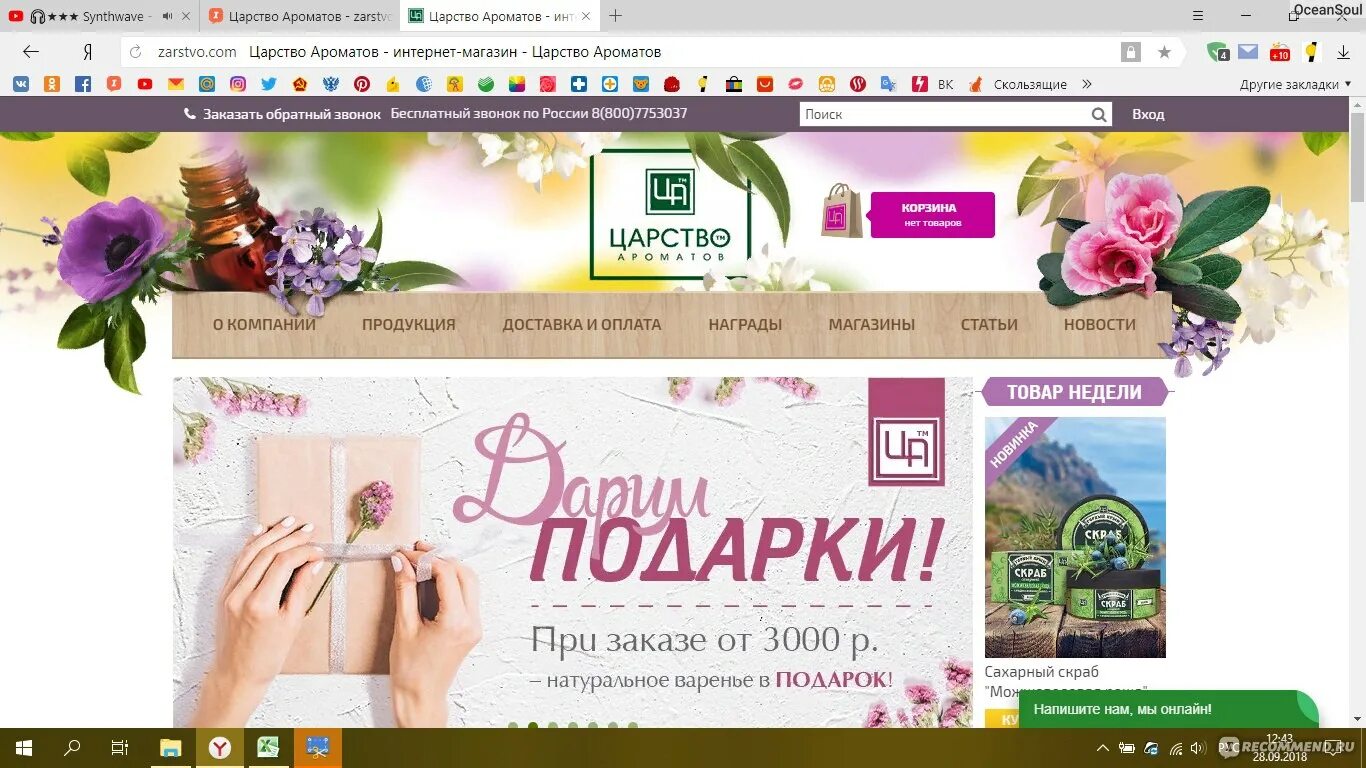Screen dimensions: 1366x768
Task: Open the browser hamburger menu
Action: pos(1199,16)
